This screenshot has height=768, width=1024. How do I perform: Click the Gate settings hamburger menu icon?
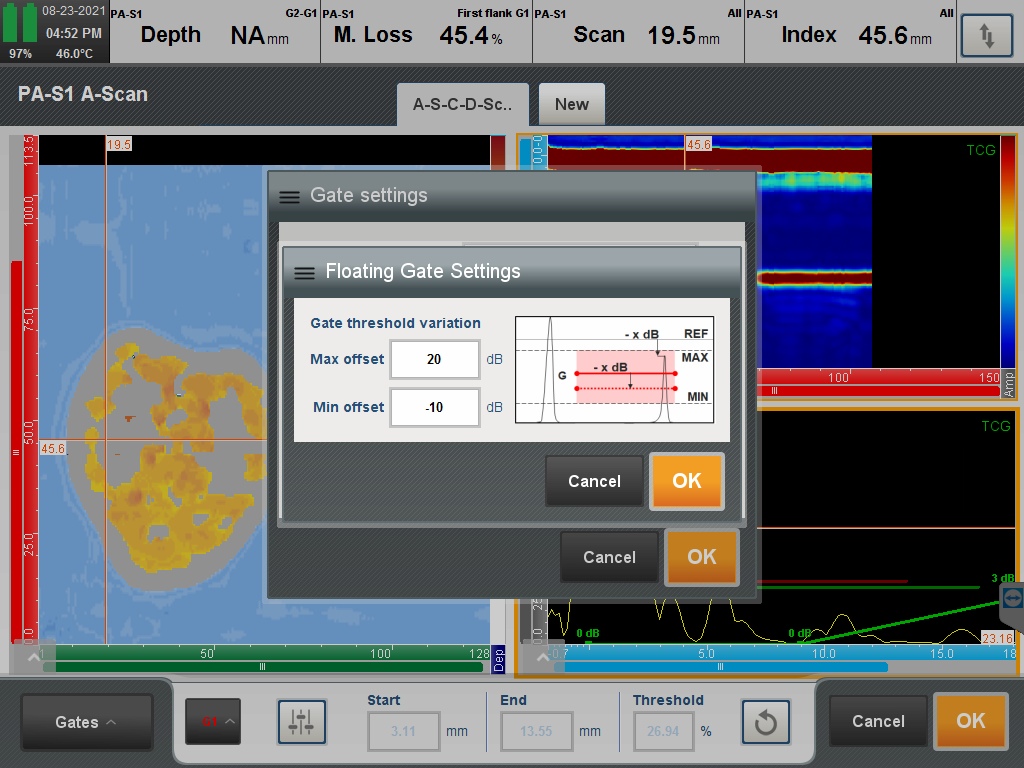pos(289,196)
